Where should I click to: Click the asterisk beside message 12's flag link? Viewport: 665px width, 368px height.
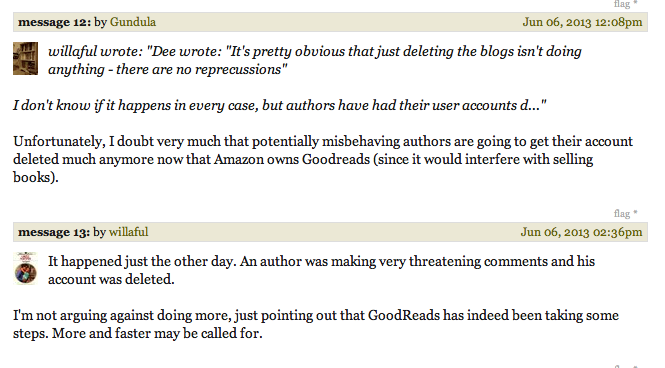click(x=635, y=212)
